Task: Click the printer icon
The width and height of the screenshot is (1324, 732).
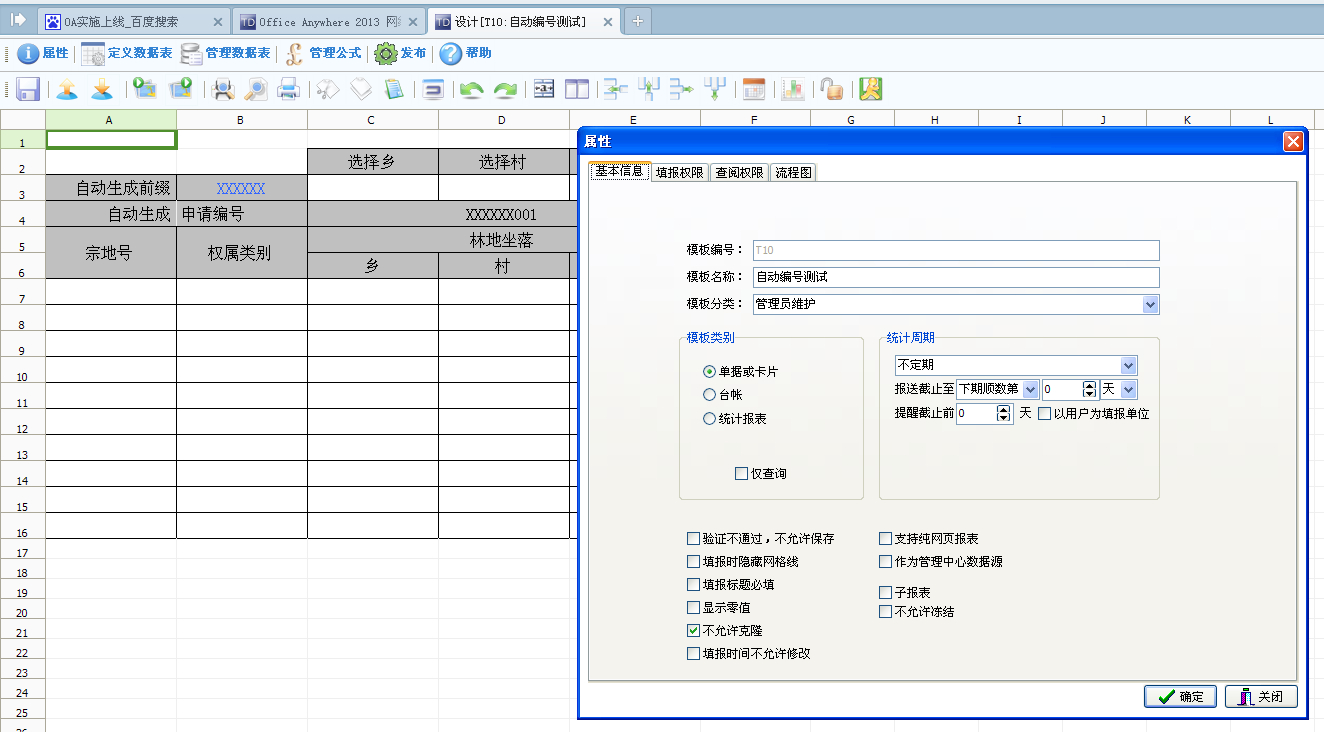Action: [288, 89]
